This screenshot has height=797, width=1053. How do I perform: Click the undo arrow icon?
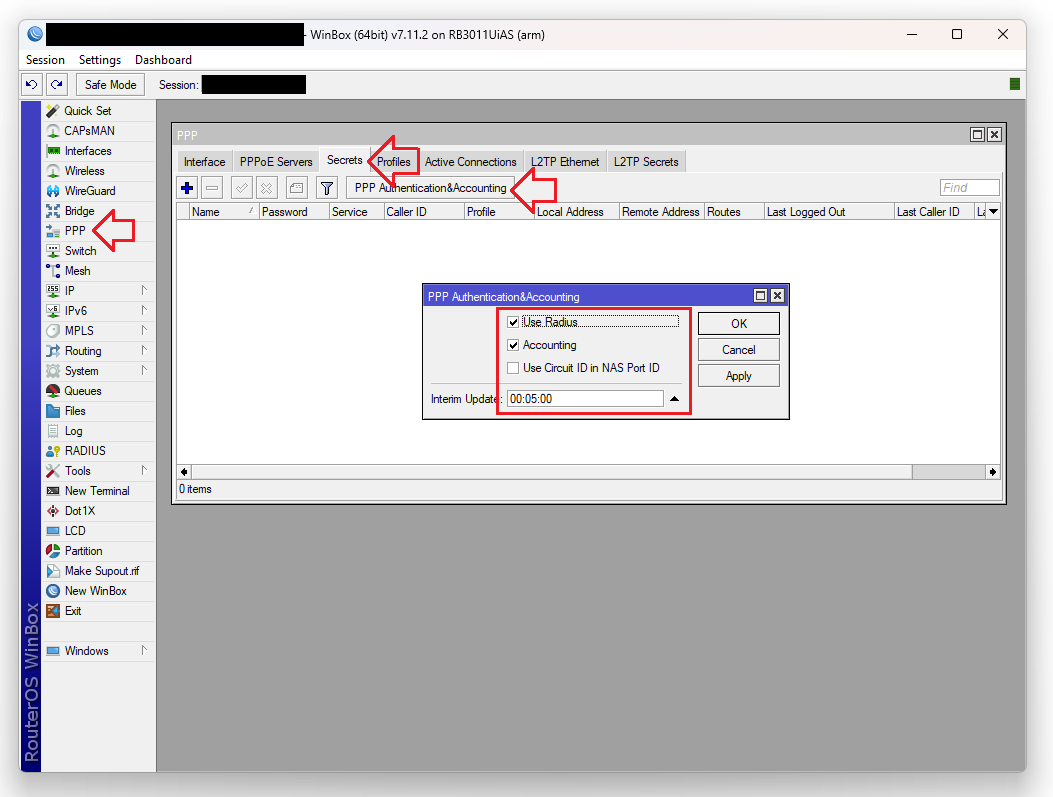(32, 85)
